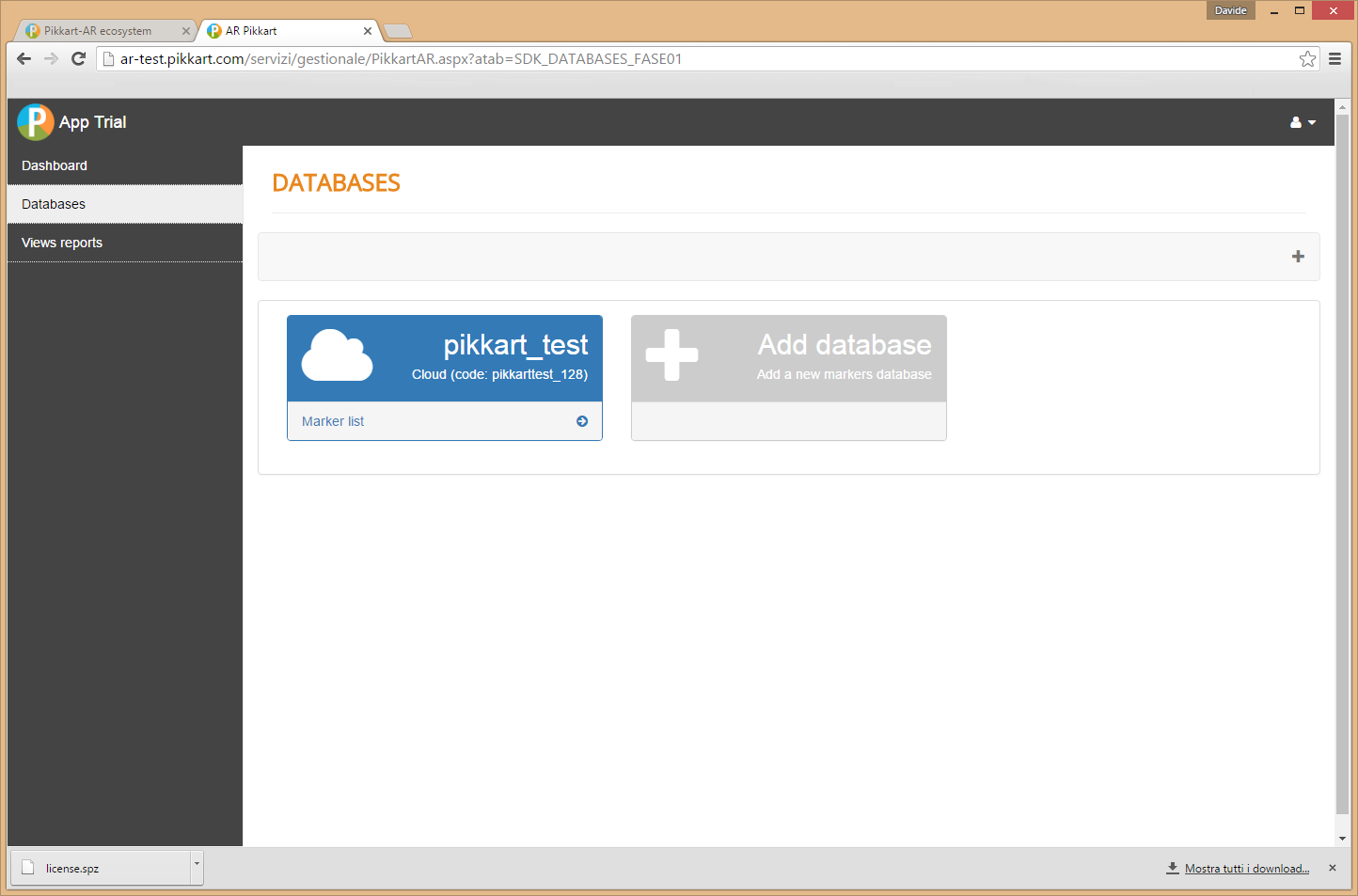Bookmark this page with the star
1358x896 pixels.
pyautogui.click(x=1307, y=58)
